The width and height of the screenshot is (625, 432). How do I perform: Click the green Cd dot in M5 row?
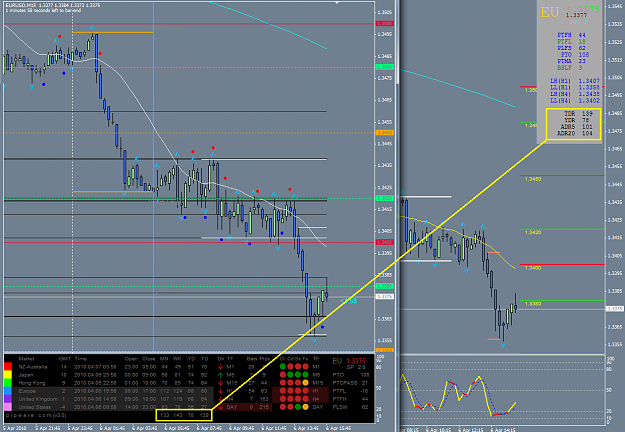click(x=290, y=375)
